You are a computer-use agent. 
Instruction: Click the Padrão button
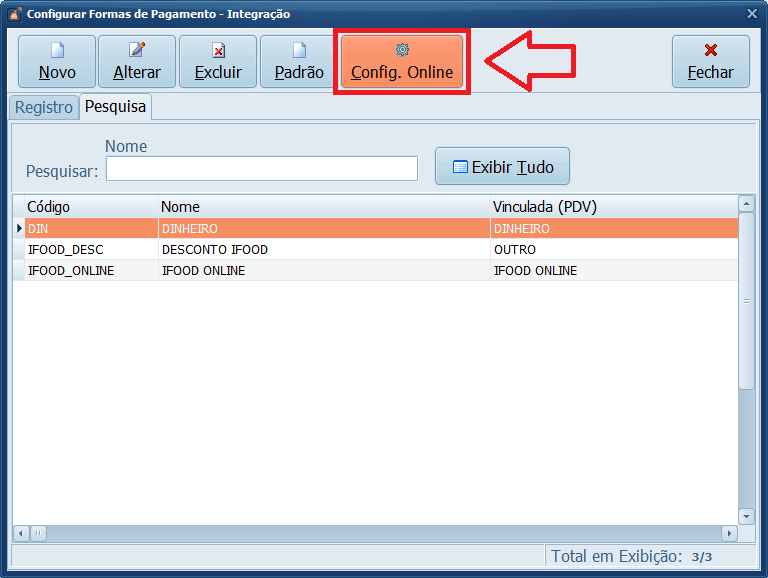coord(298,62)
